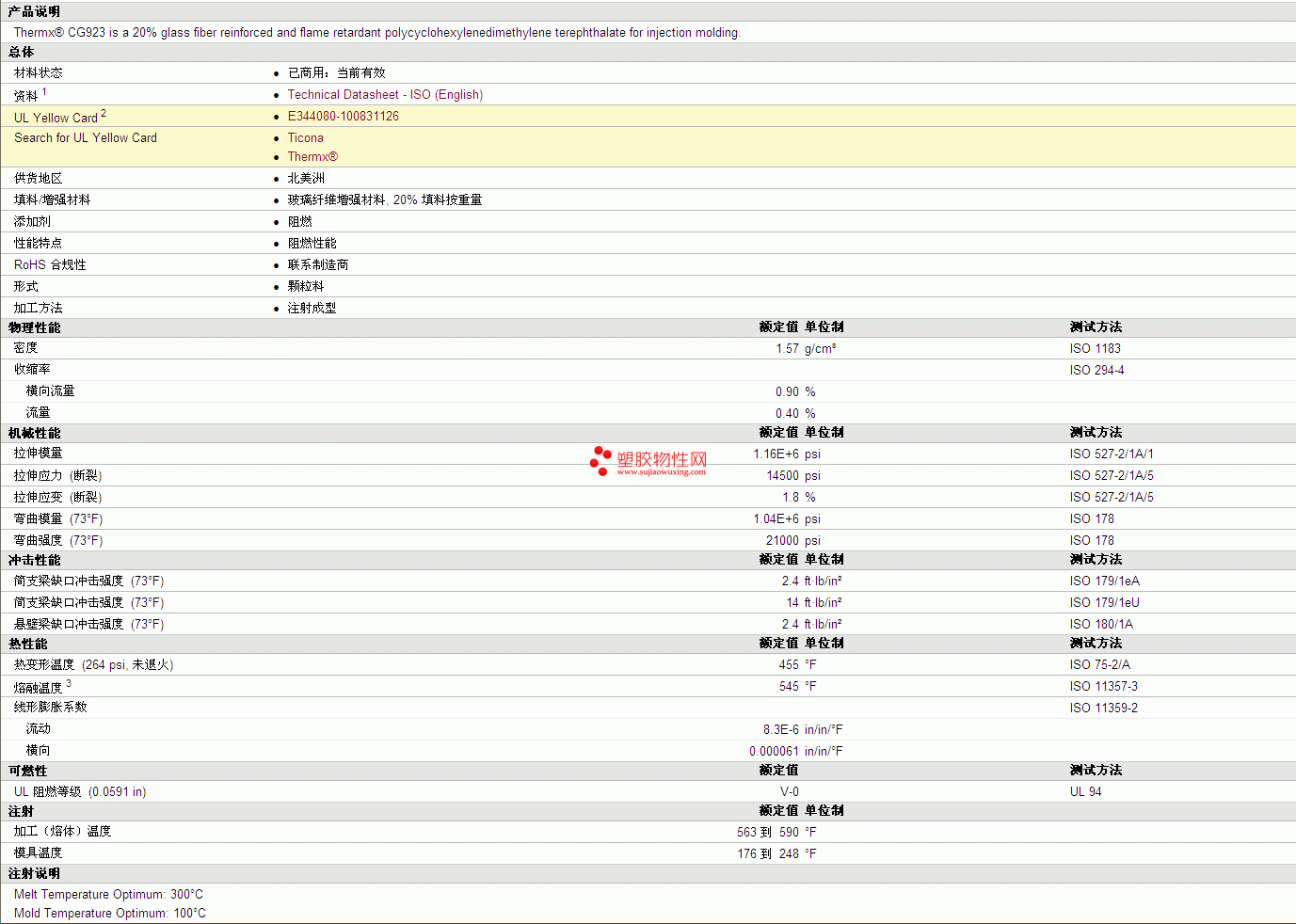
Task: Click the 冲击性能 section header
Action: (x=35, y=560)
